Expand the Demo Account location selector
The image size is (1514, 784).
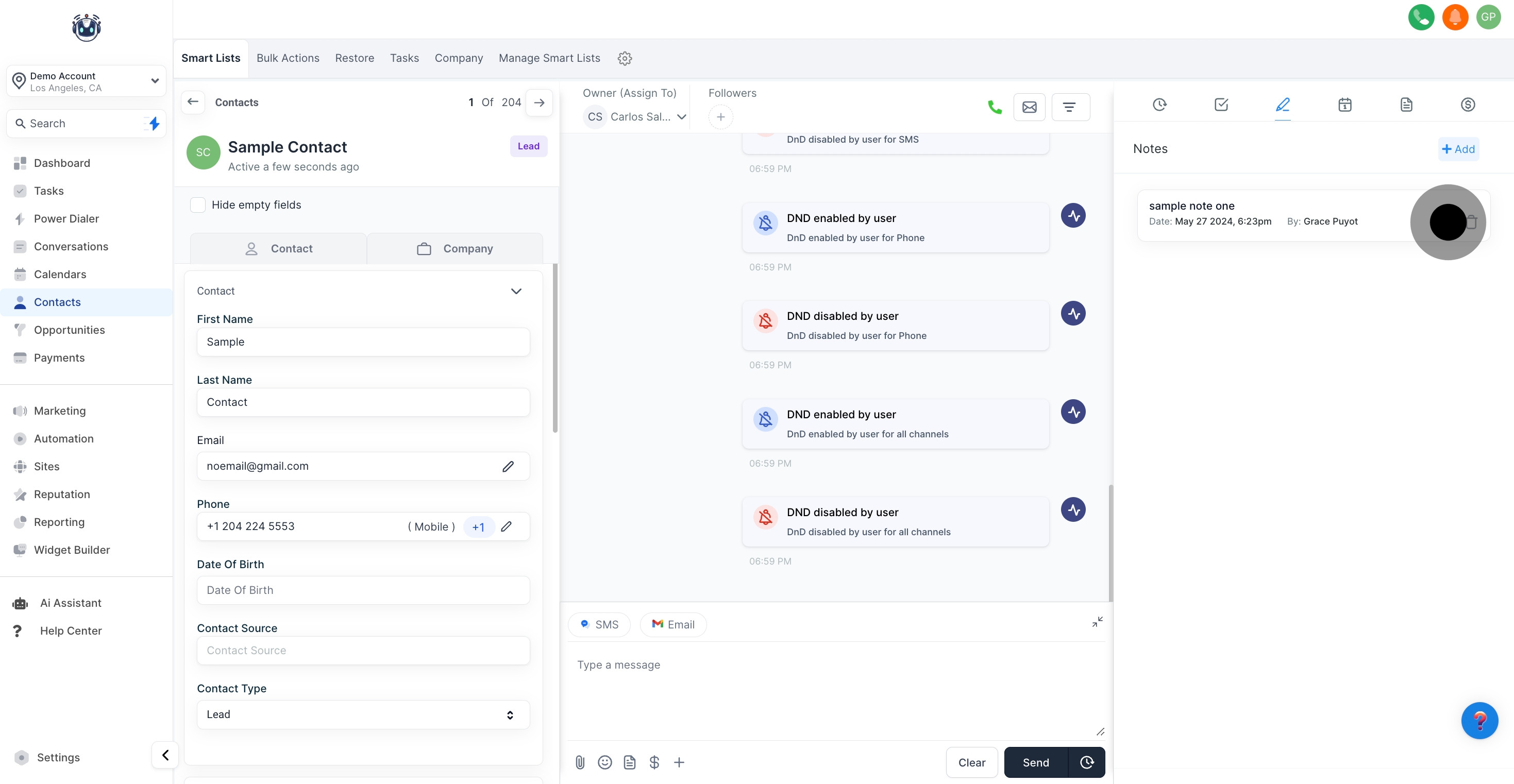pyautogui.click(x=87, y=81)
